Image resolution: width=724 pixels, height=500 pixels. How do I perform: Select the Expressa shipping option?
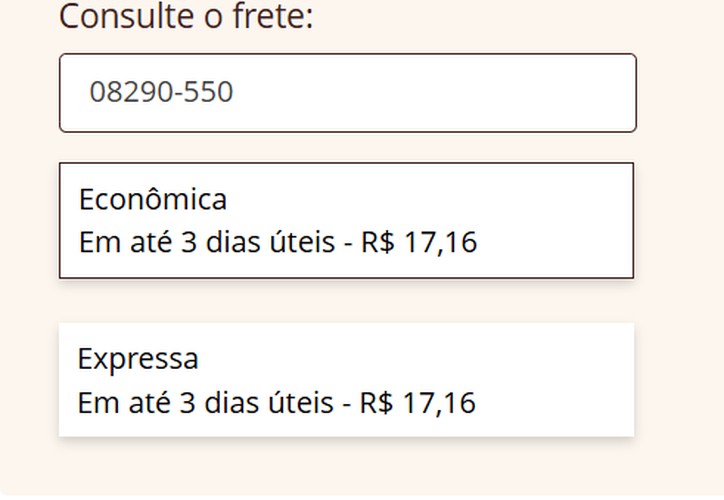(346, 380)
